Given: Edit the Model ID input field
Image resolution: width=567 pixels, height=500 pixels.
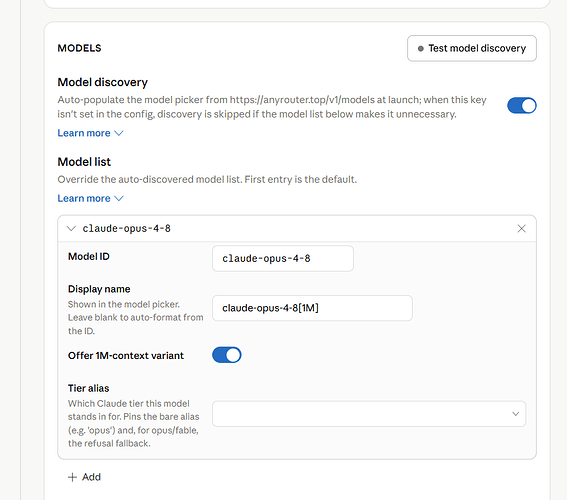Looking at the screenshot, I should coord(283,258).
